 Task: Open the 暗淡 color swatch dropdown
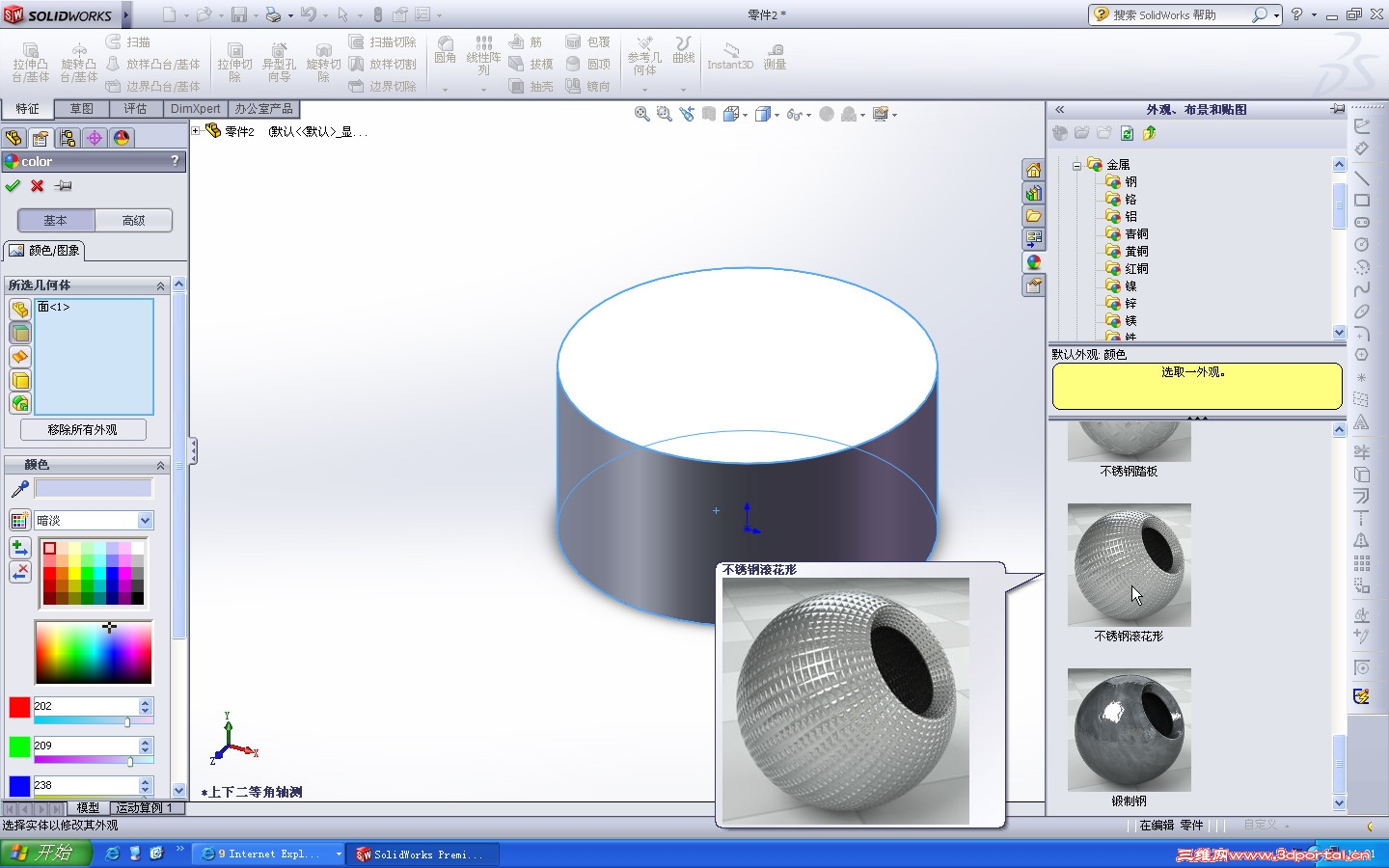coord(145,521)
